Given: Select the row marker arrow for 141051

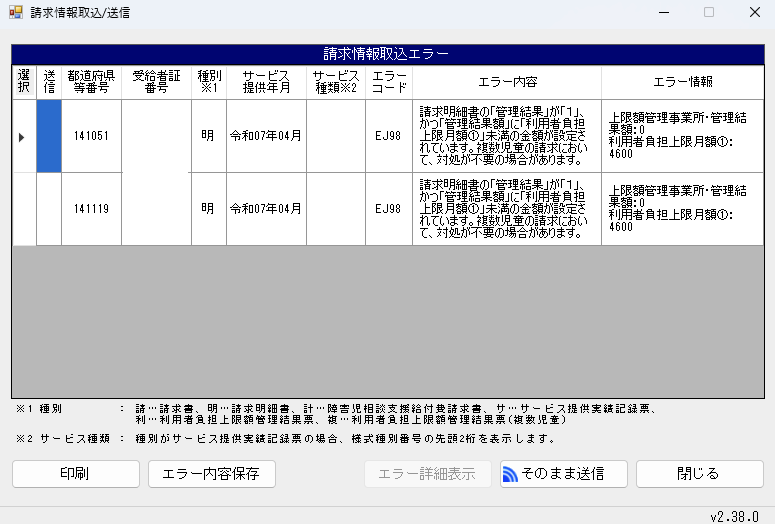Looking at the screenshot, I should coord(21,137).
